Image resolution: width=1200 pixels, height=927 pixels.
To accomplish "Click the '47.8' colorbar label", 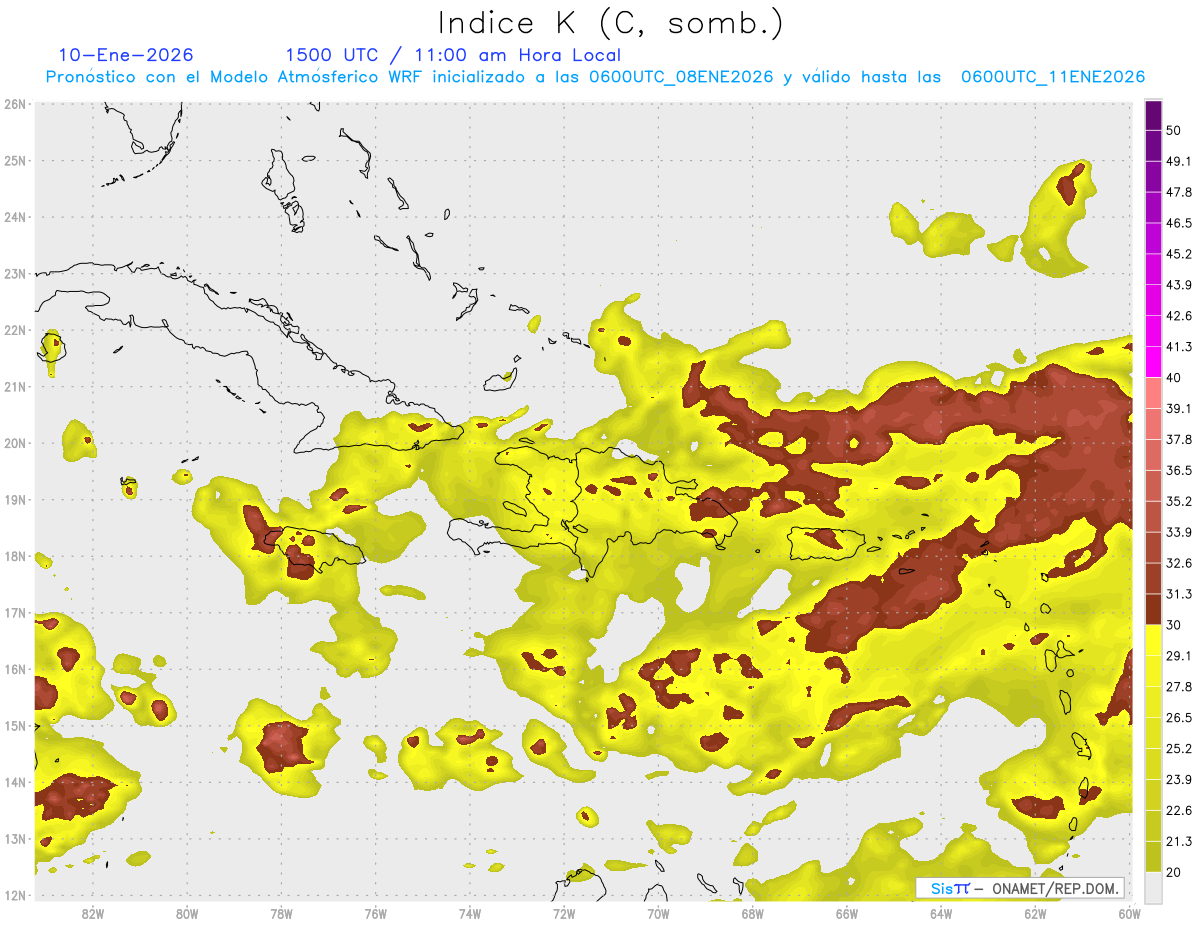I will click(x=1179, y=193).
